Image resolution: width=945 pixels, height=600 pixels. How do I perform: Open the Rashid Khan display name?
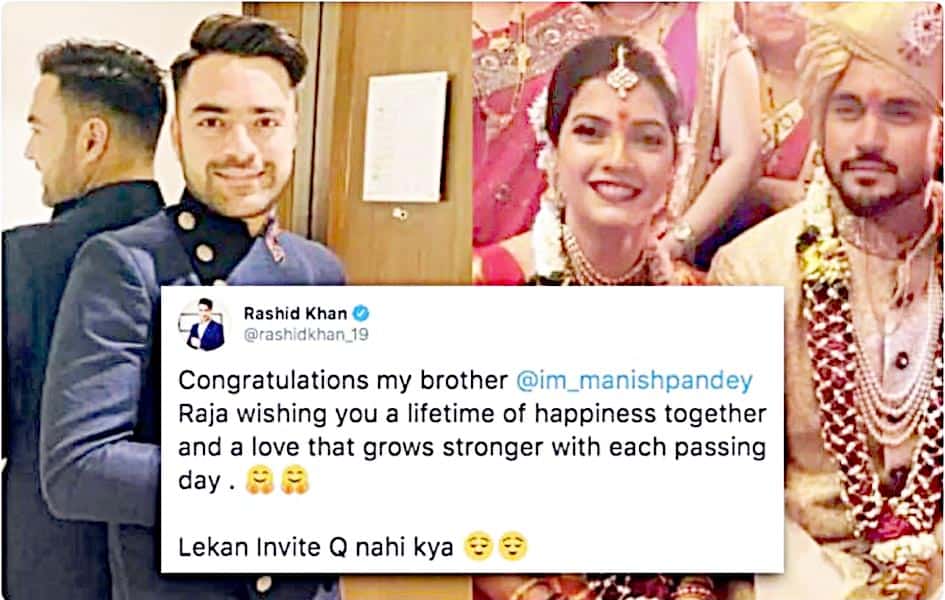[x=295, y=313]
